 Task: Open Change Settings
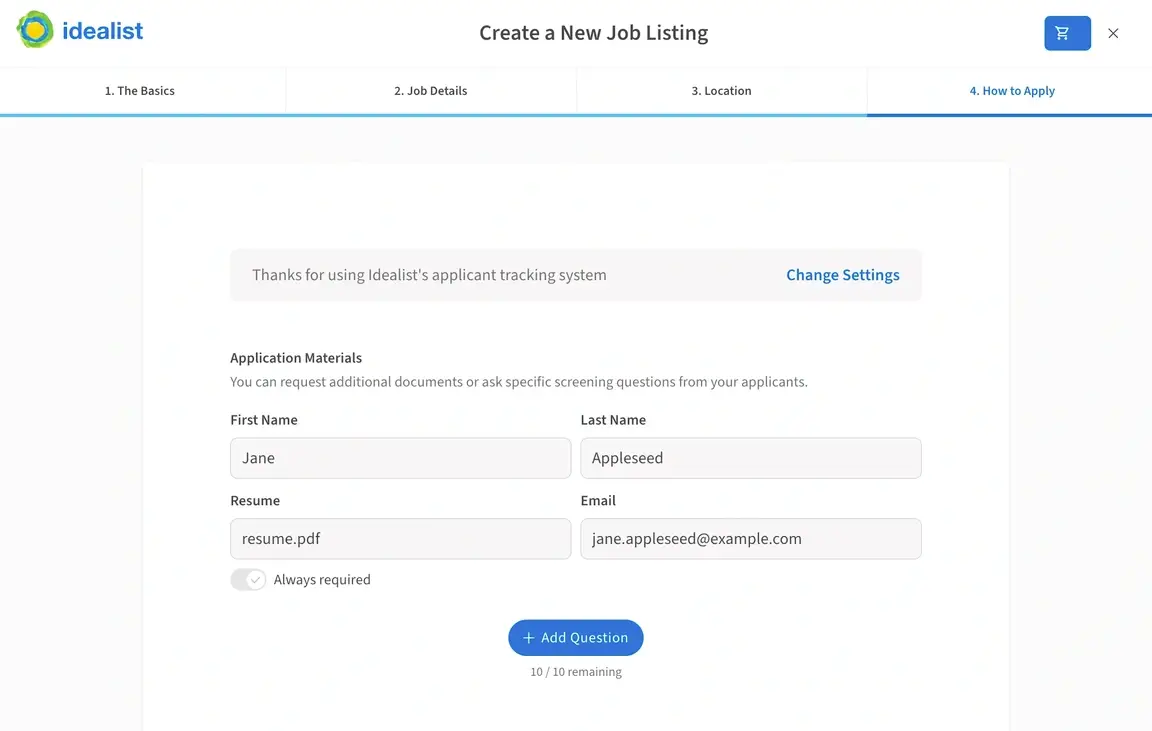click(843, 274)
